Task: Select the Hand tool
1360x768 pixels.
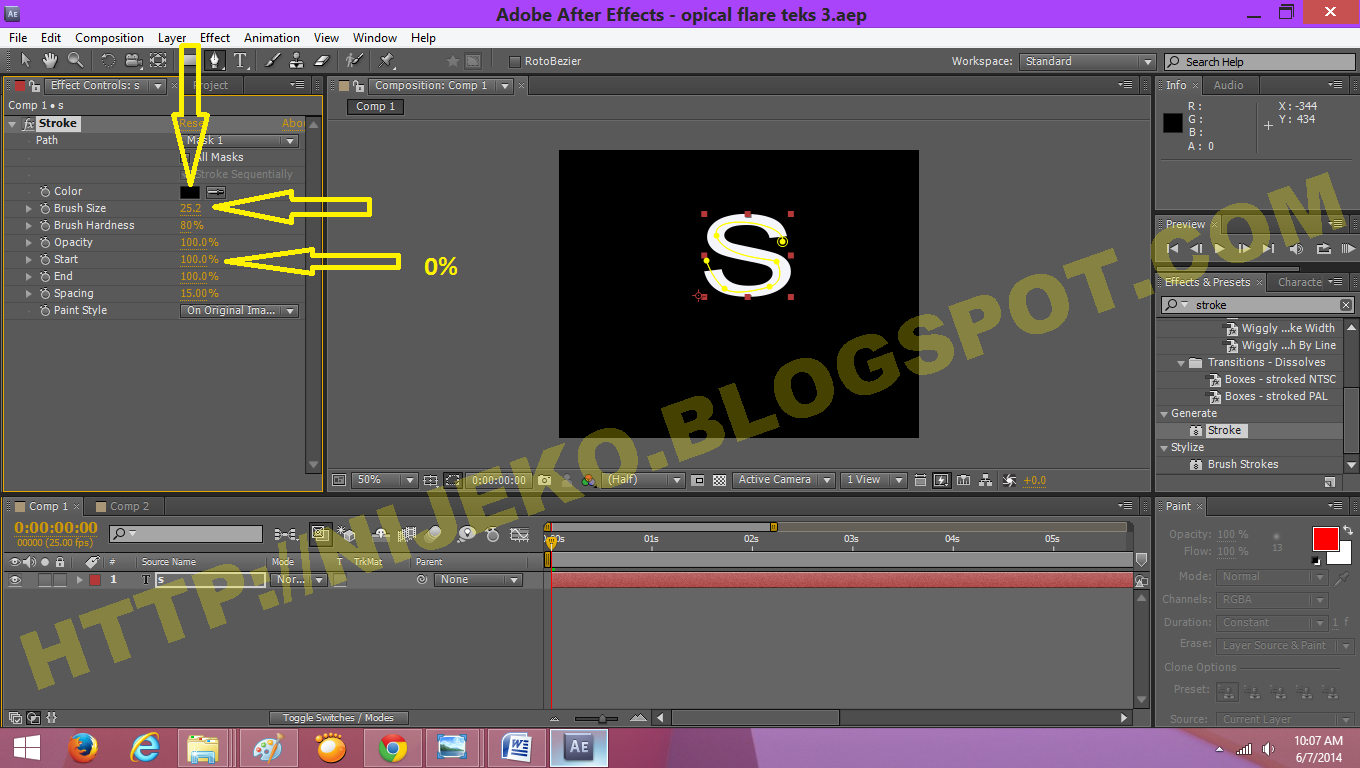Action: click(x=50, y=61)
